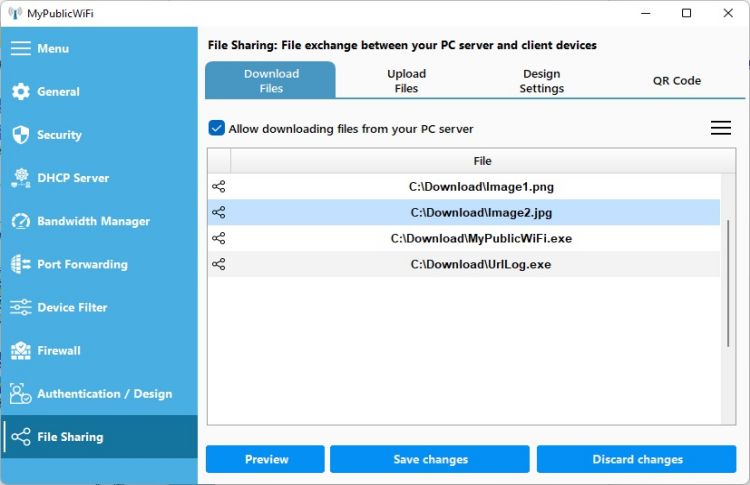This screenshot has height=485, width=750.
Task: Open the file list hamburger options menu
Action: pos(720,128)
